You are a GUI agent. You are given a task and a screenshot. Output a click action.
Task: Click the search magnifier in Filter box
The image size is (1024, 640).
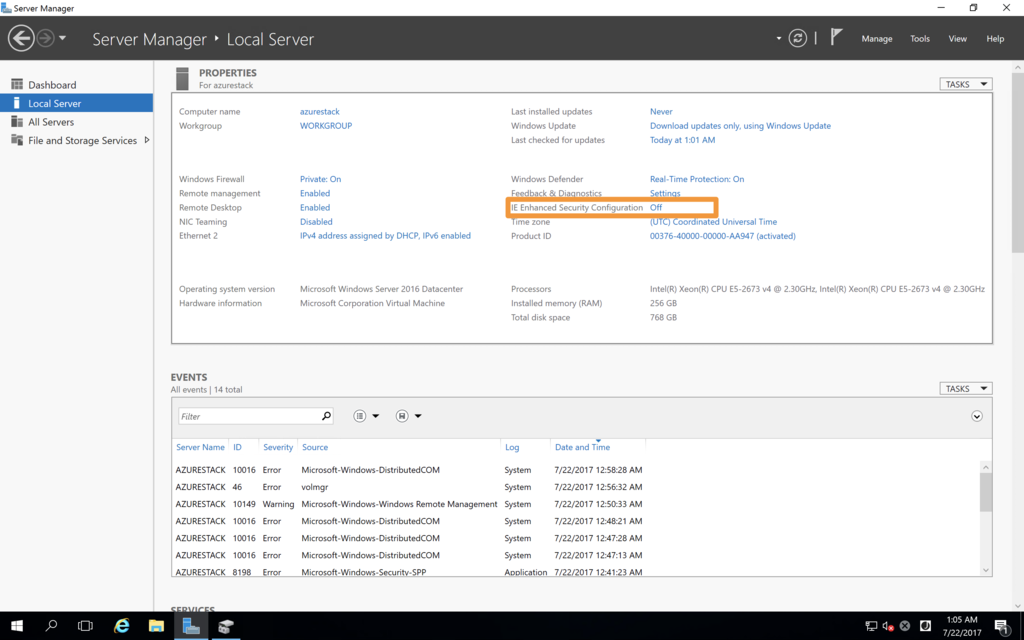click(x=326, y=416)
